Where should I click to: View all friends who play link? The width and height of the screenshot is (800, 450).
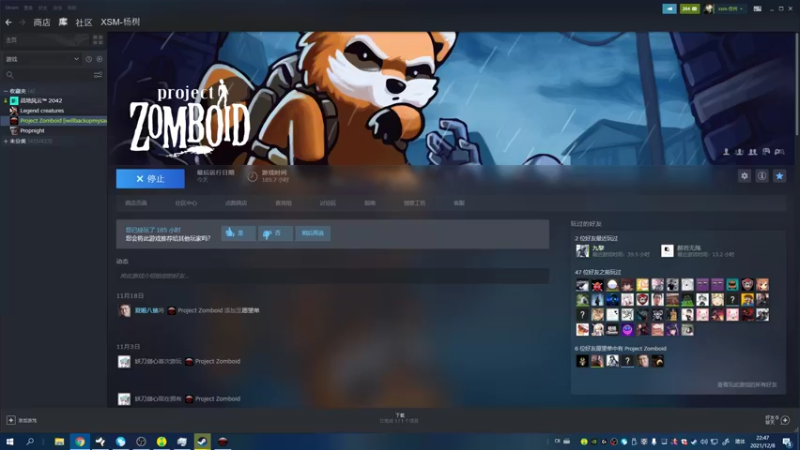[x=747, y=385]
